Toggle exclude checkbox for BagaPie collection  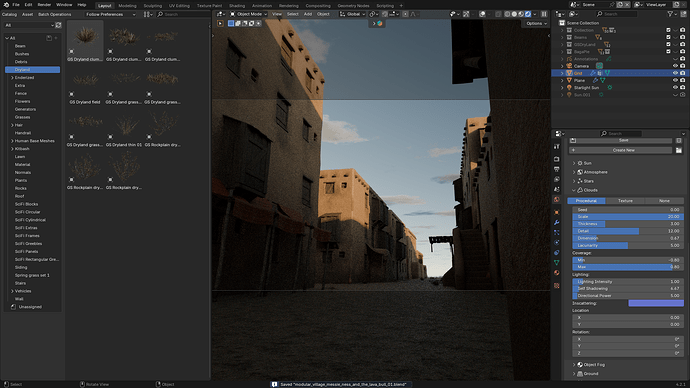[x=668, y=51]
